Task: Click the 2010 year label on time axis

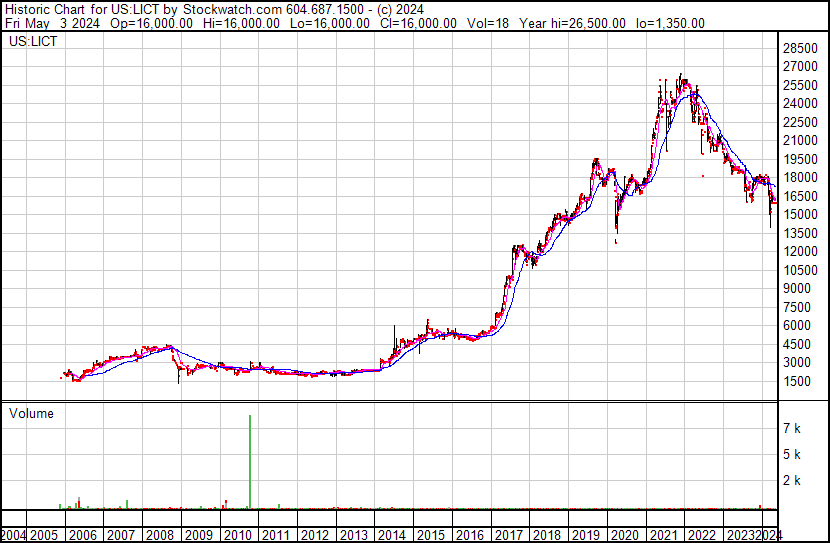Action: [x=238, y=535]
